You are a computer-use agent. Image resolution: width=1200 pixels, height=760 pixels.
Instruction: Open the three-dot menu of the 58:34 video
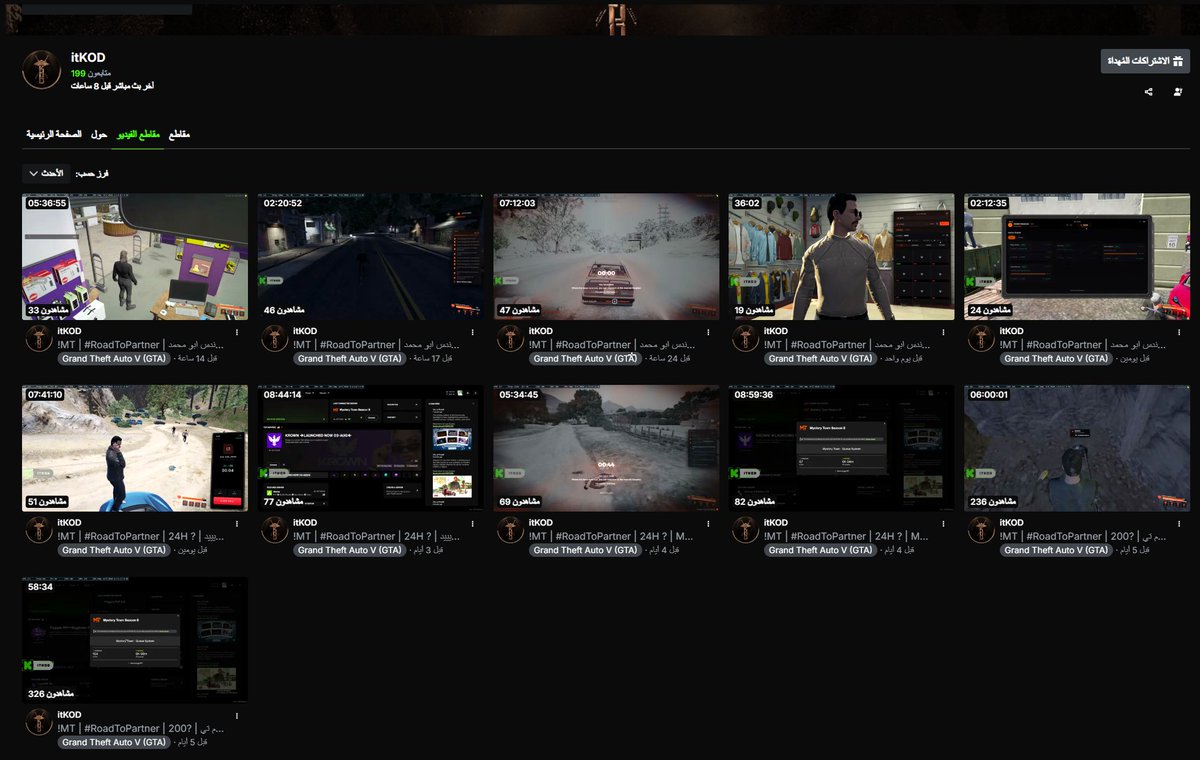tap(237, 716)
